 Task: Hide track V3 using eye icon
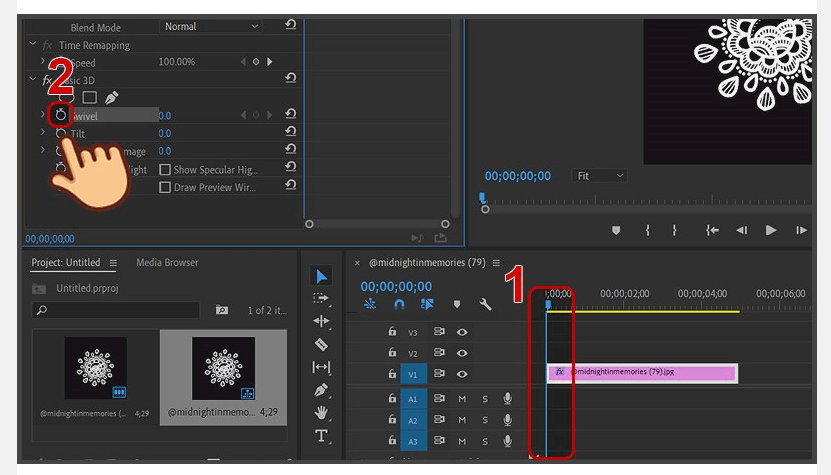(462, 332)
